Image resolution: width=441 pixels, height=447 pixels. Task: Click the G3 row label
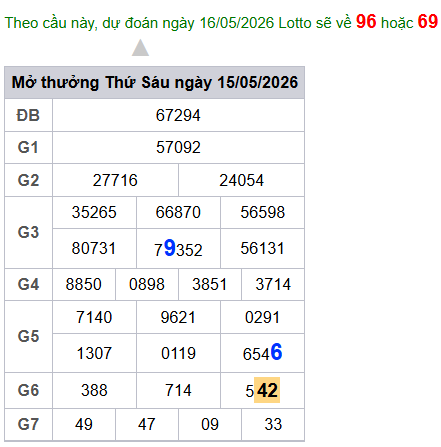[x=28, y=232]
